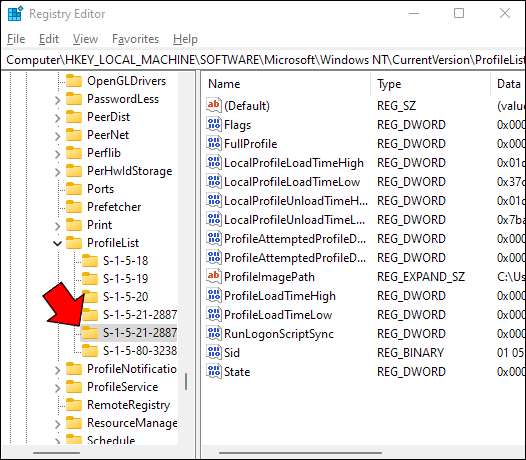Click the registry path address bar
This screenshot has width=526, height=460.
(x=263, y=60)
